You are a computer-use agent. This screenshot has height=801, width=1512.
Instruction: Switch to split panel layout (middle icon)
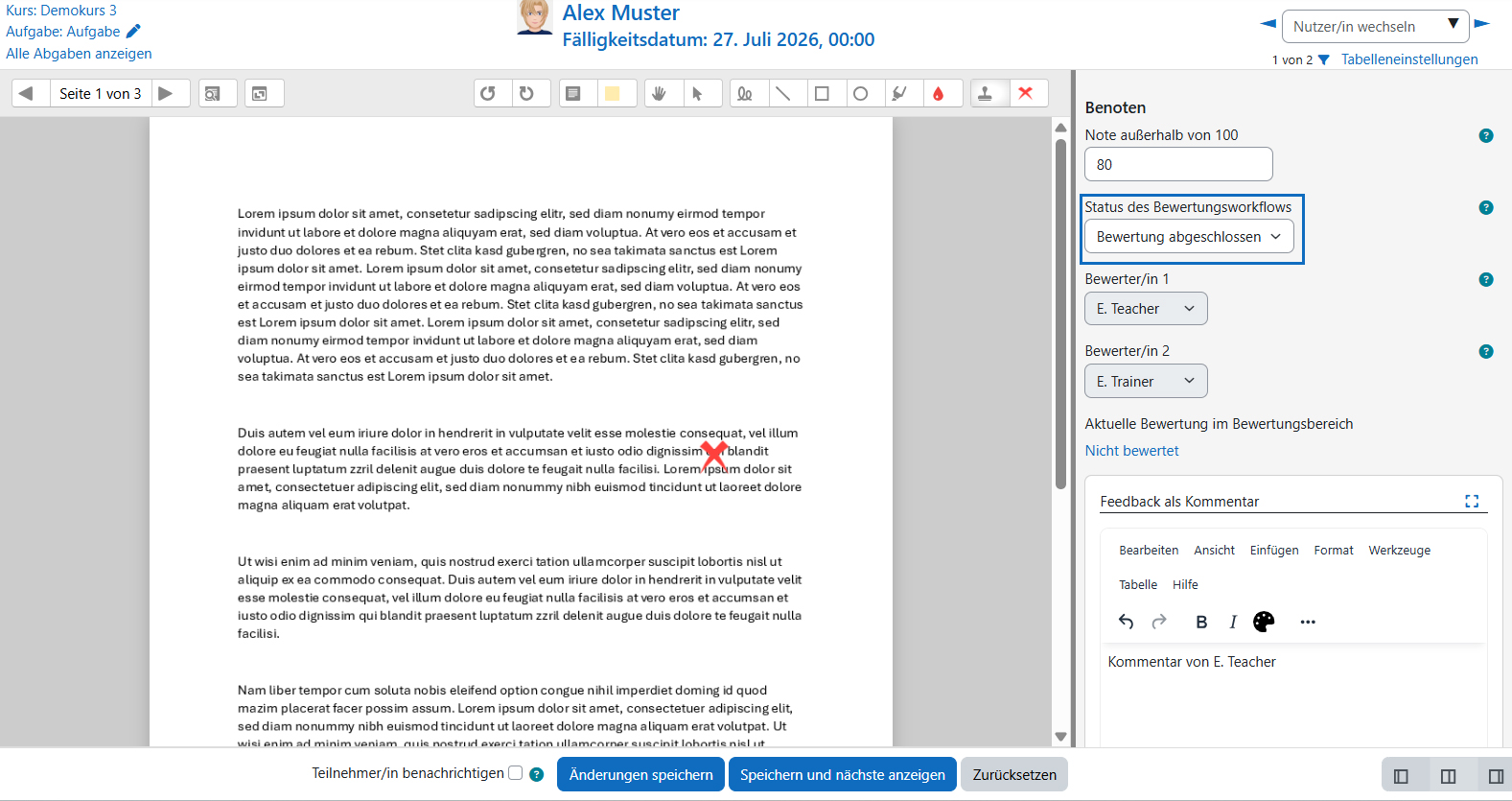pos(1448,775)
